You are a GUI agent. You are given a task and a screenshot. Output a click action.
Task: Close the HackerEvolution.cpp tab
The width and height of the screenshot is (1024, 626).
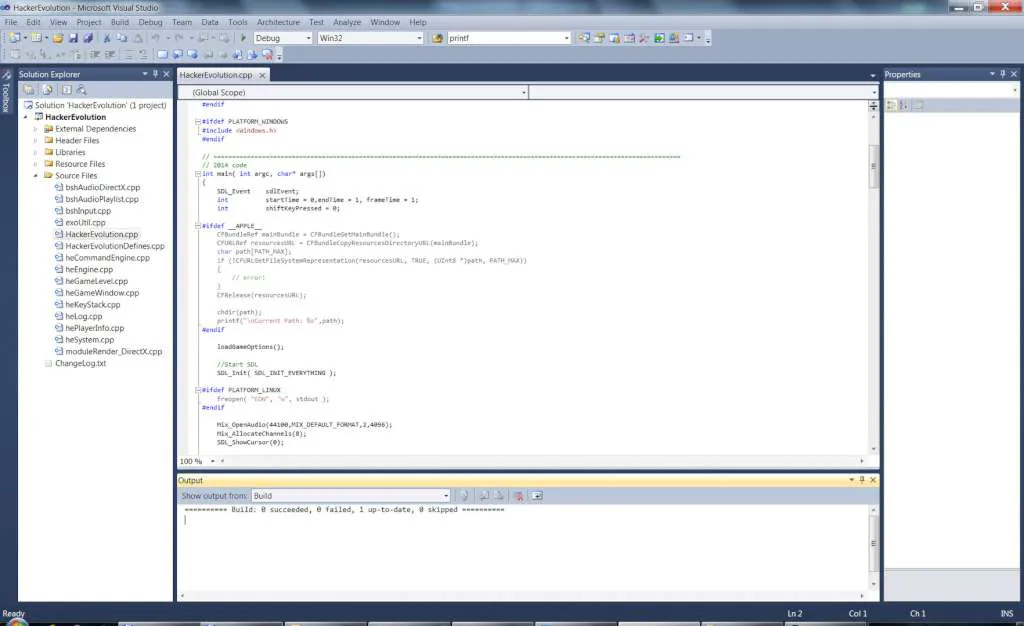262,76
